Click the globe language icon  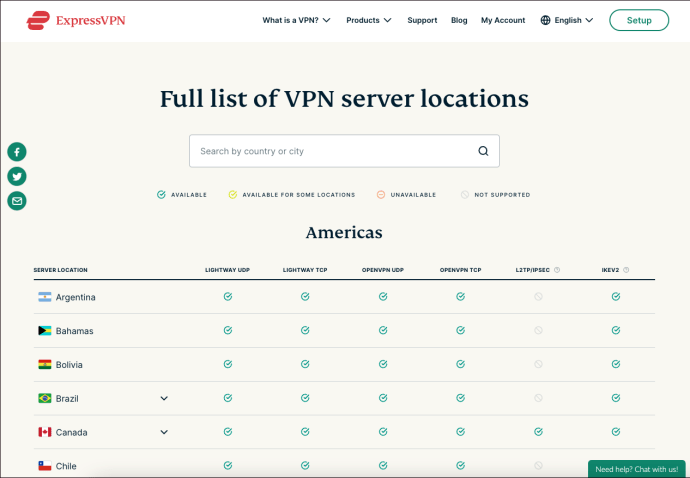click(545, 20)
